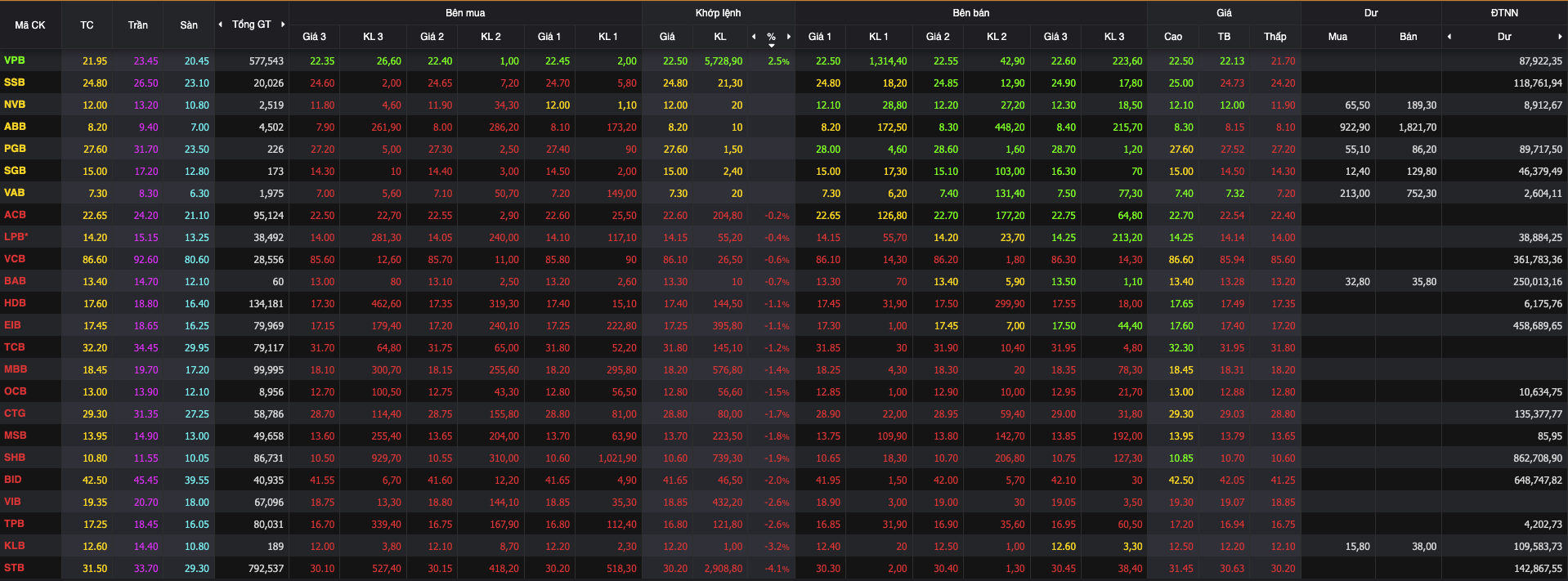Image resolution: width=1568 pixels, height=581 pixels.
Task: Choose the VIB stock symbol
Action: pos(12,502)
